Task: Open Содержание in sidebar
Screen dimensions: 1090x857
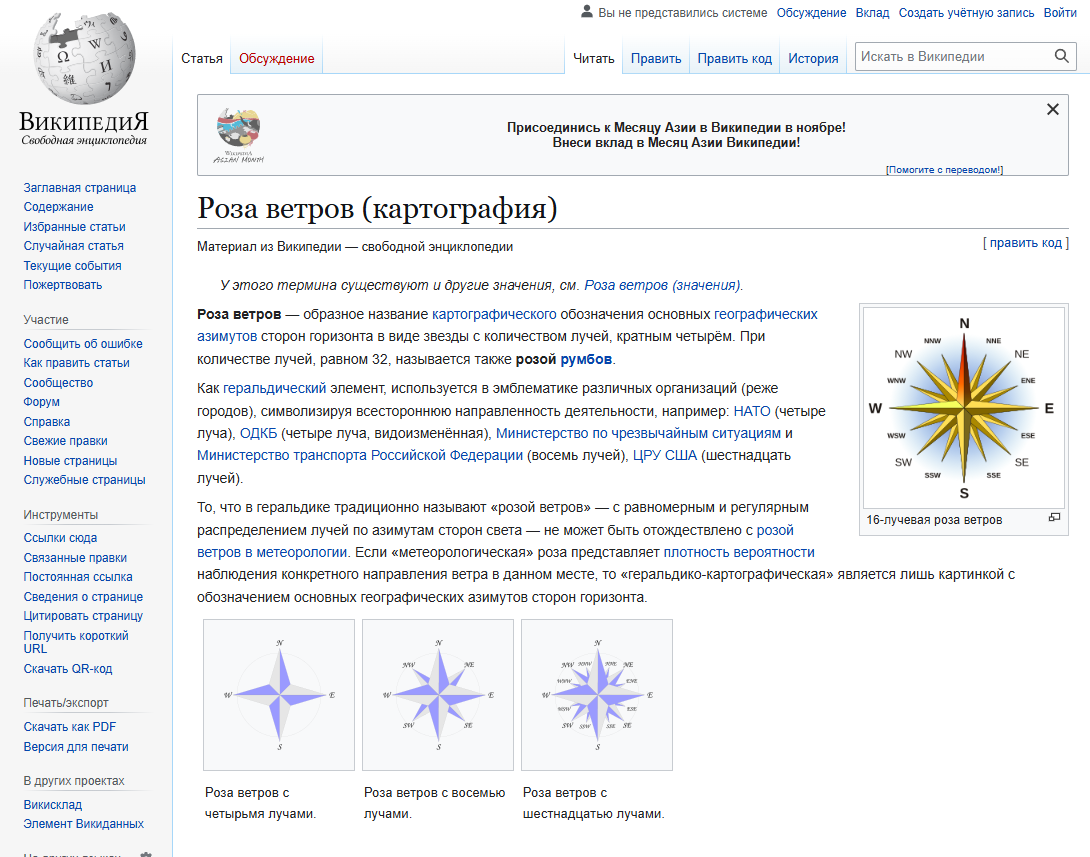Action: tap(58, 206)
